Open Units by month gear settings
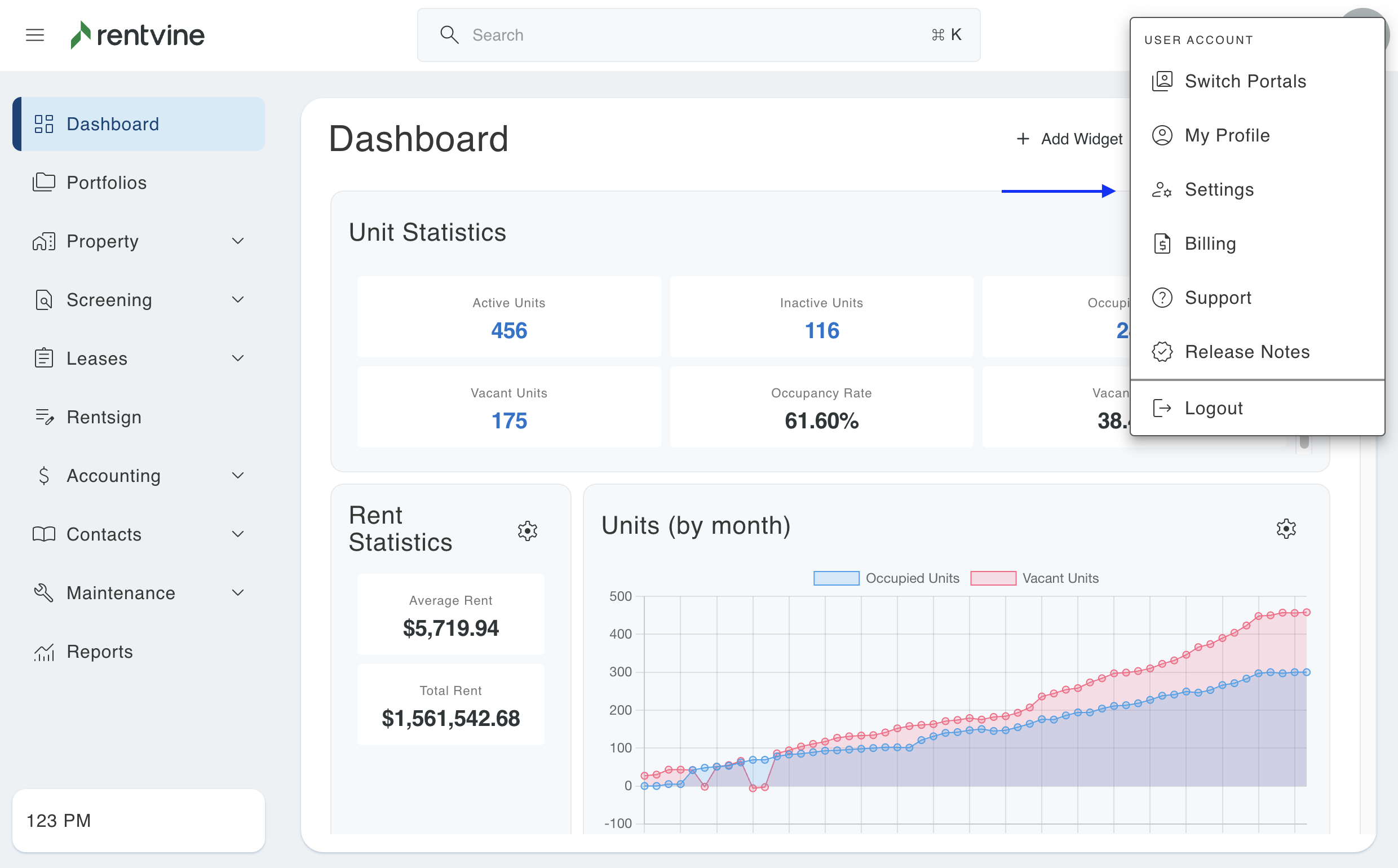The width and height of the screenshot is (1398, 868). pyautogui.click(x=1285, y=528)
